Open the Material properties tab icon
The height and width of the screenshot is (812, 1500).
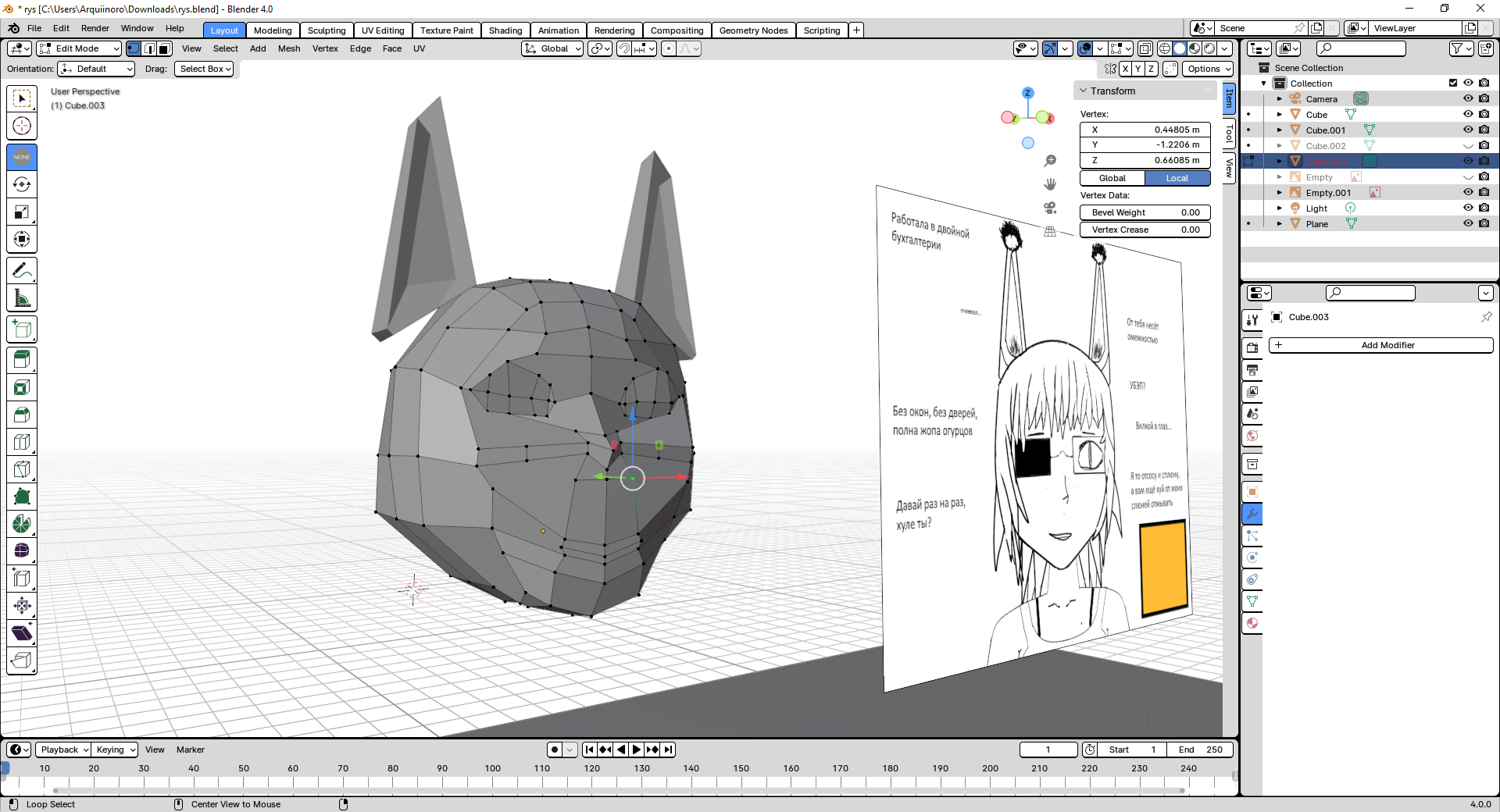[1252, 623]
